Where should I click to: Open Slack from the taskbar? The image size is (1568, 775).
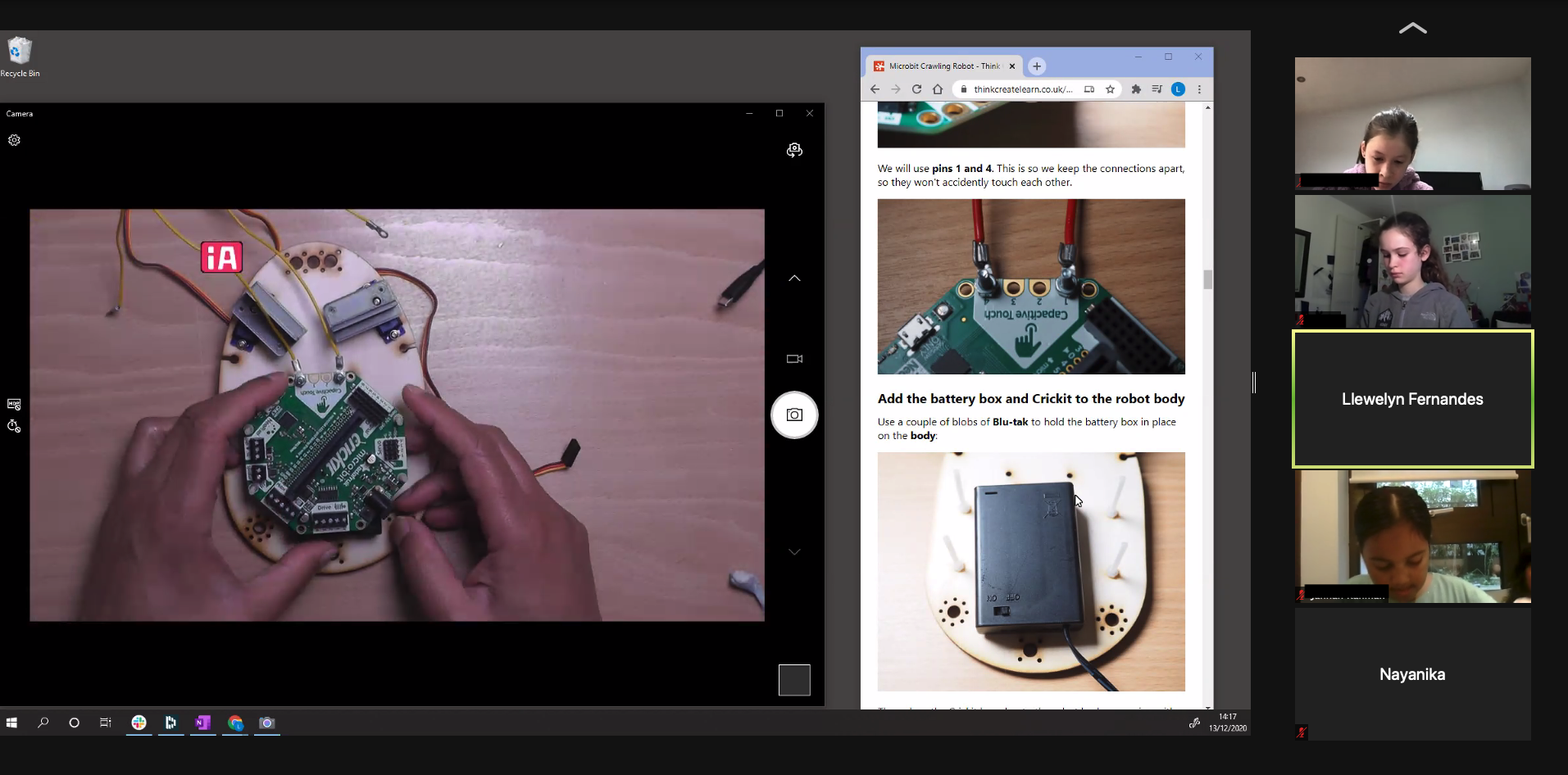click(139, 723)
